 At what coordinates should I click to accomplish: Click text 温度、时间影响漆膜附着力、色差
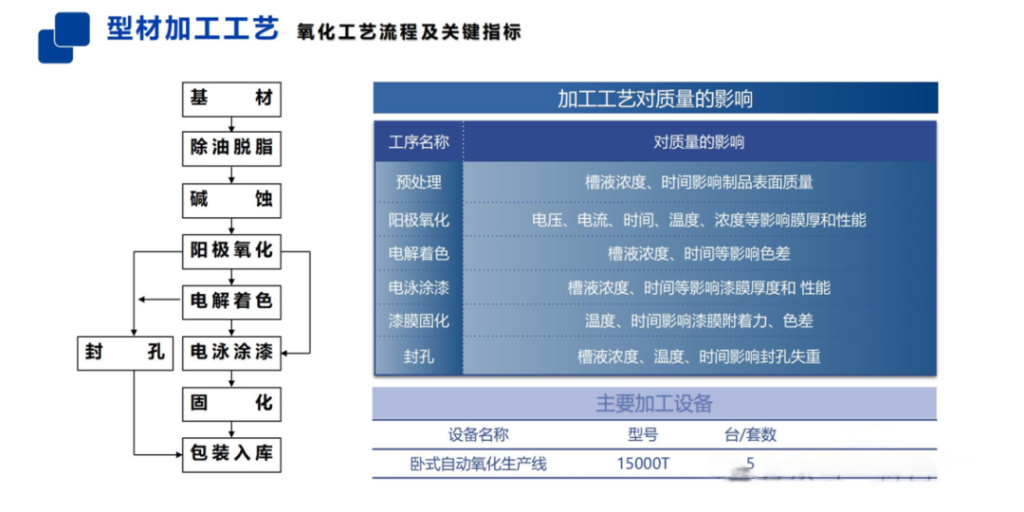[x=699, y=321]
